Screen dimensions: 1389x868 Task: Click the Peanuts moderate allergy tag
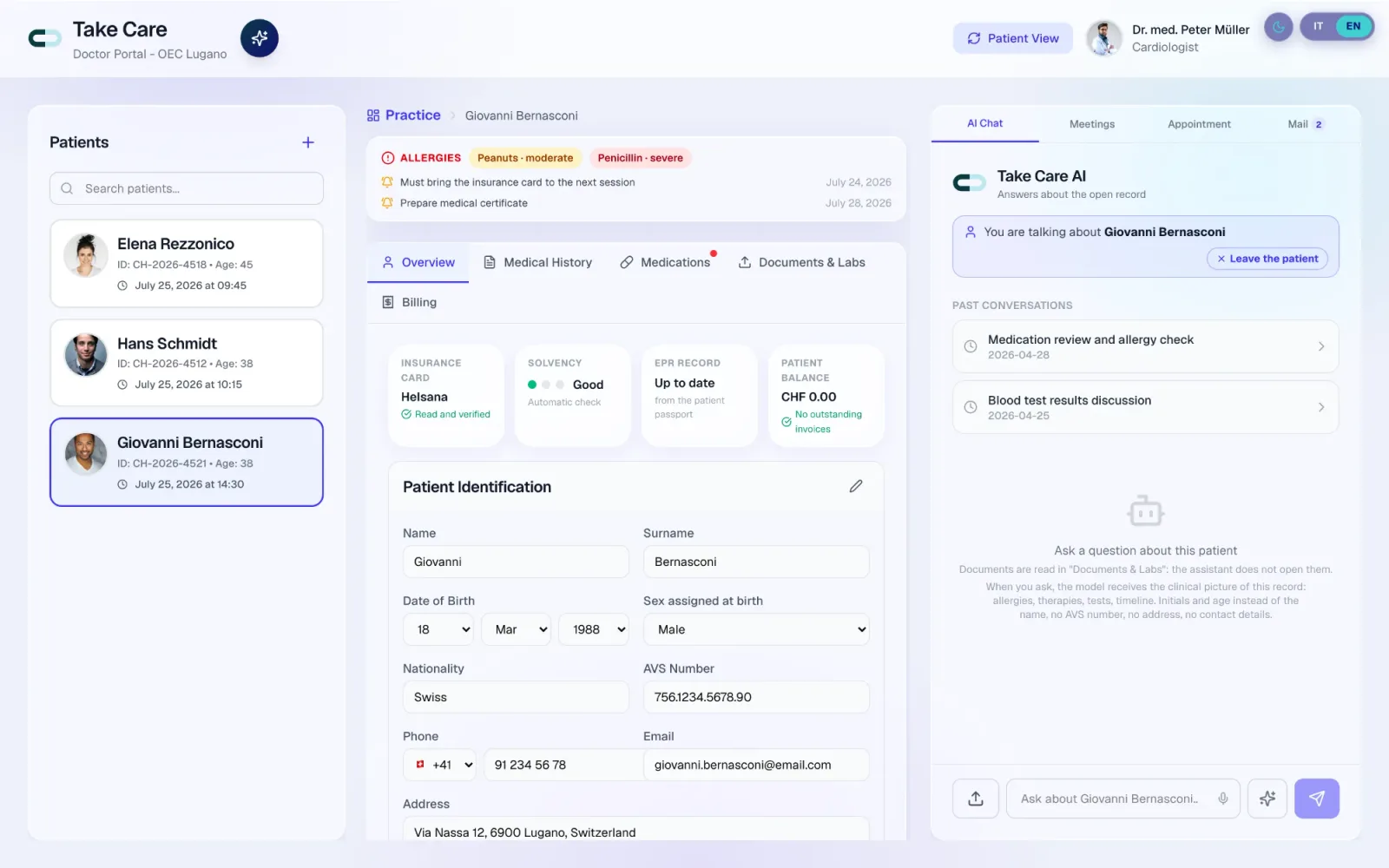click(525, 158)
